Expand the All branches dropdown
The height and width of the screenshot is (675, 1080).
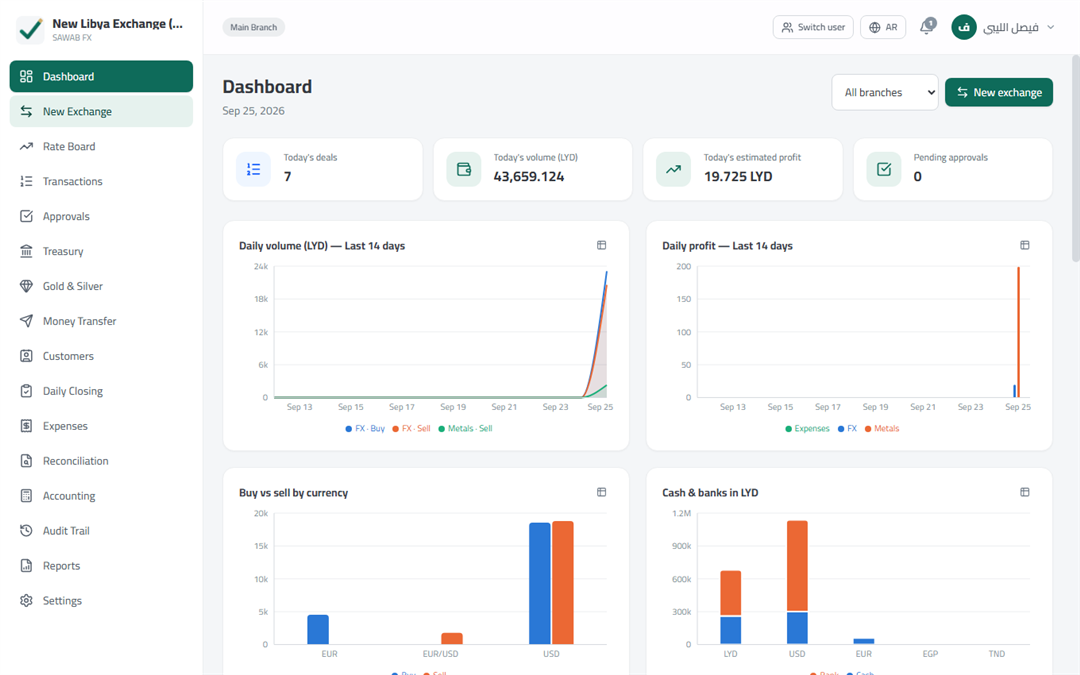[884, 92]
